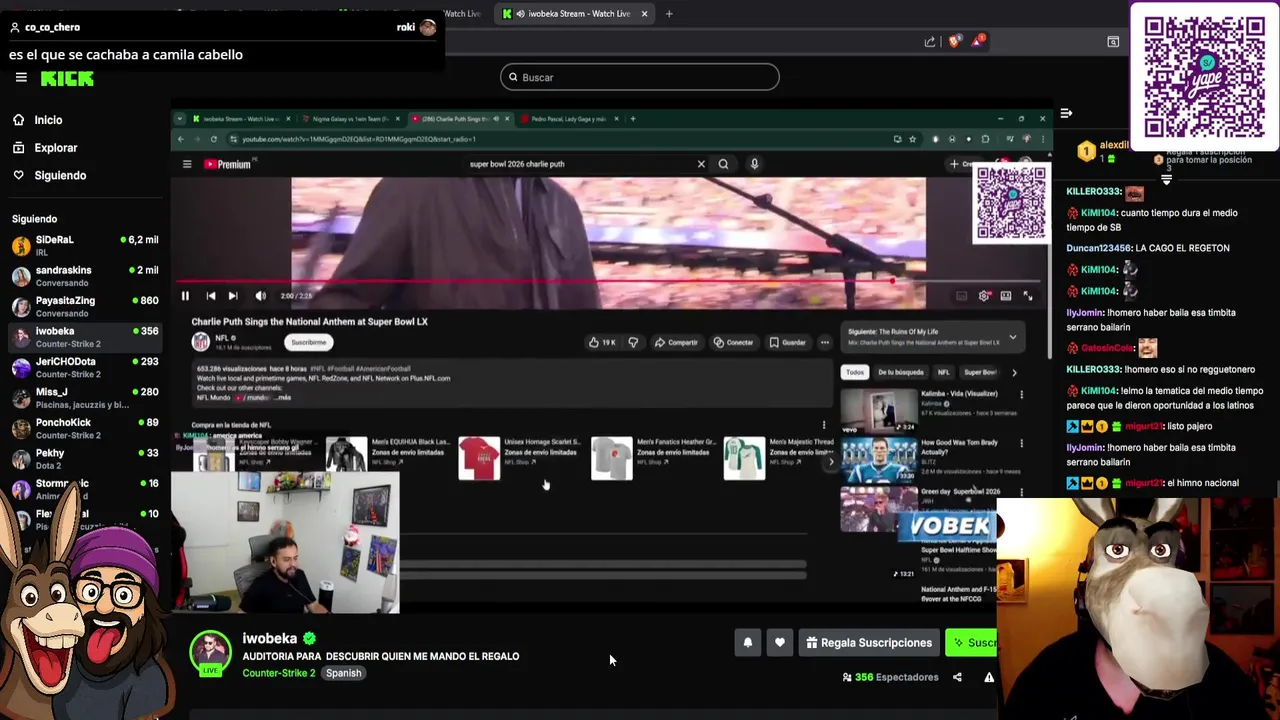Go to previous video in player

coord(210,296)
